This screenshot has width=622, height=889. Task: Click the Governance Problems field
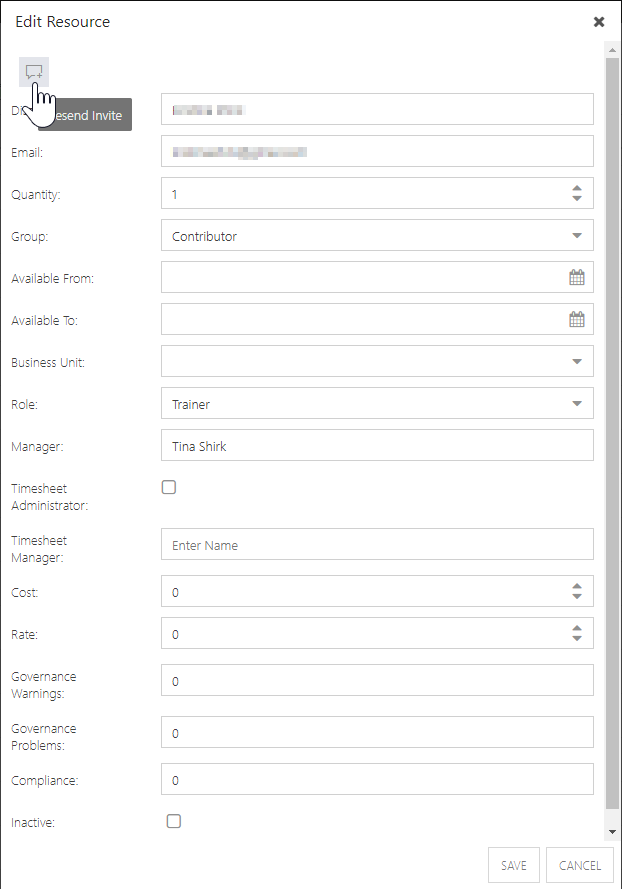[x=377, y=733]
